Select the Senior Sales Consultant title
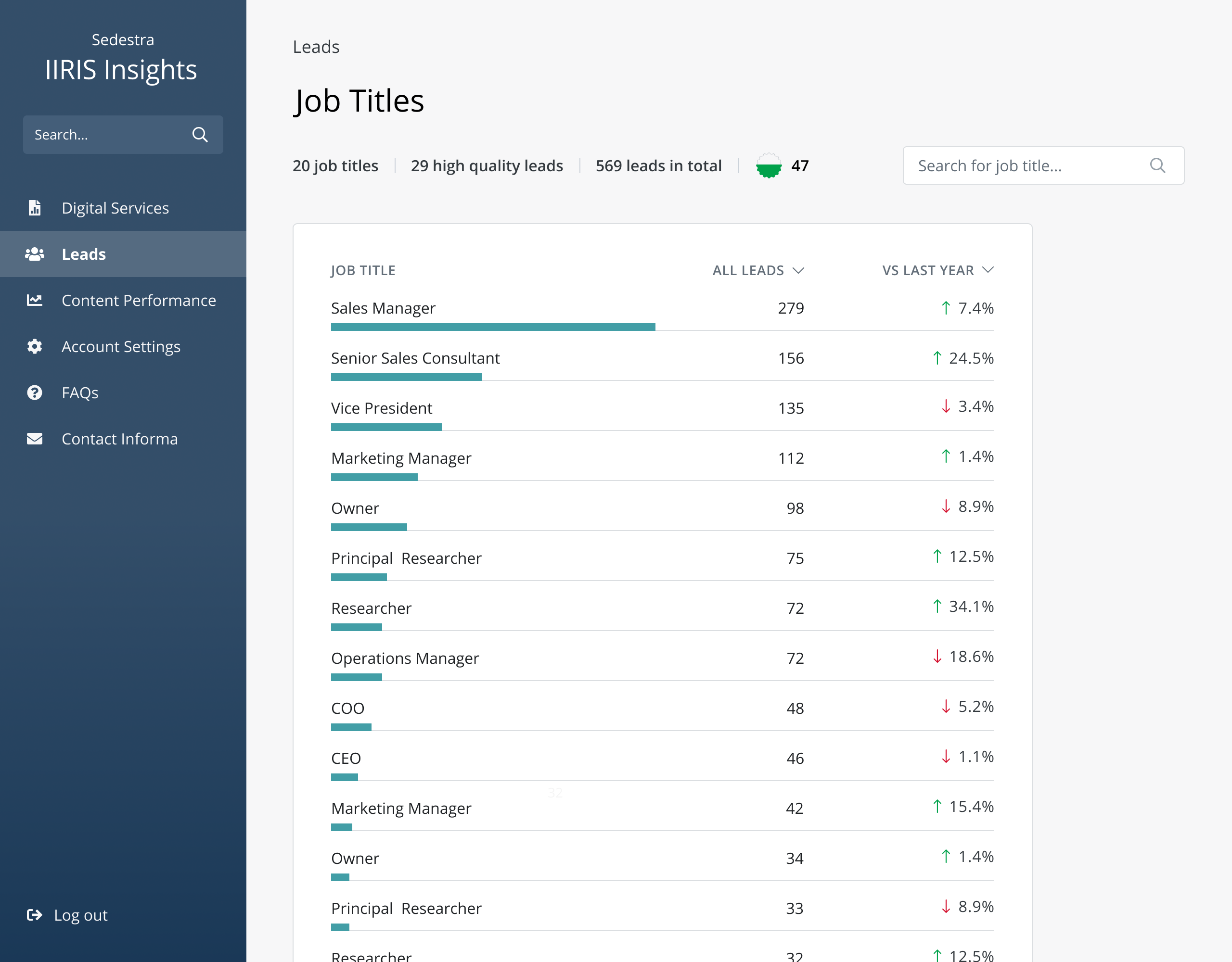1232x962 pixels. (x=415, y=358)
